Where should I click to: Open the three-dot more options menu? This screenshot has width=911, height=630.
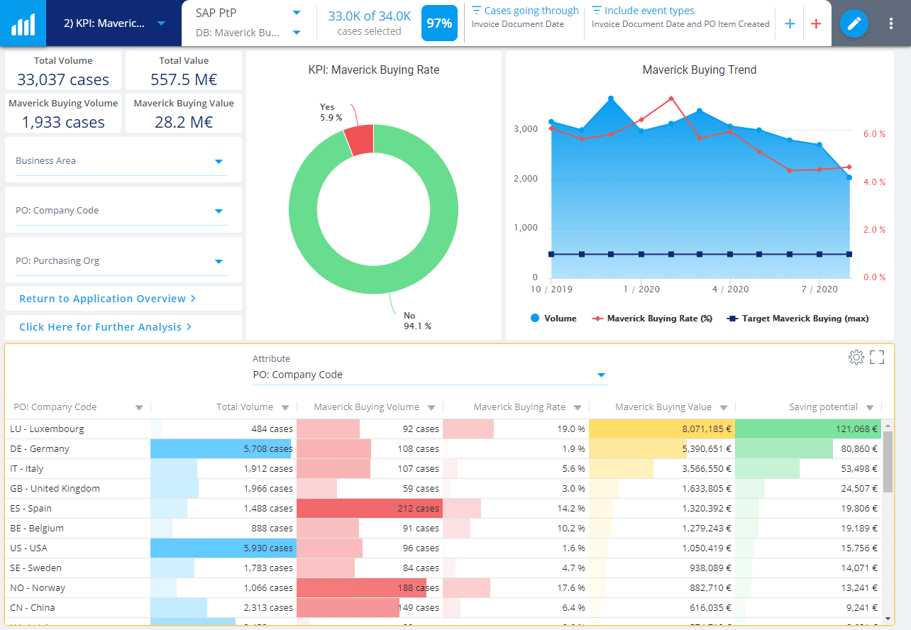pos(891,23)
